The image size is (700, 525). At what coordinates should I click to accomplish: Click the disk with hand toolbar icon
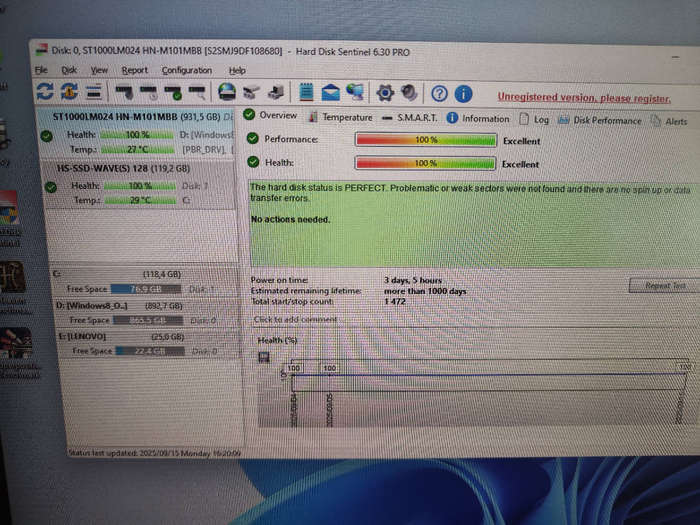click(x=125, y=92)
